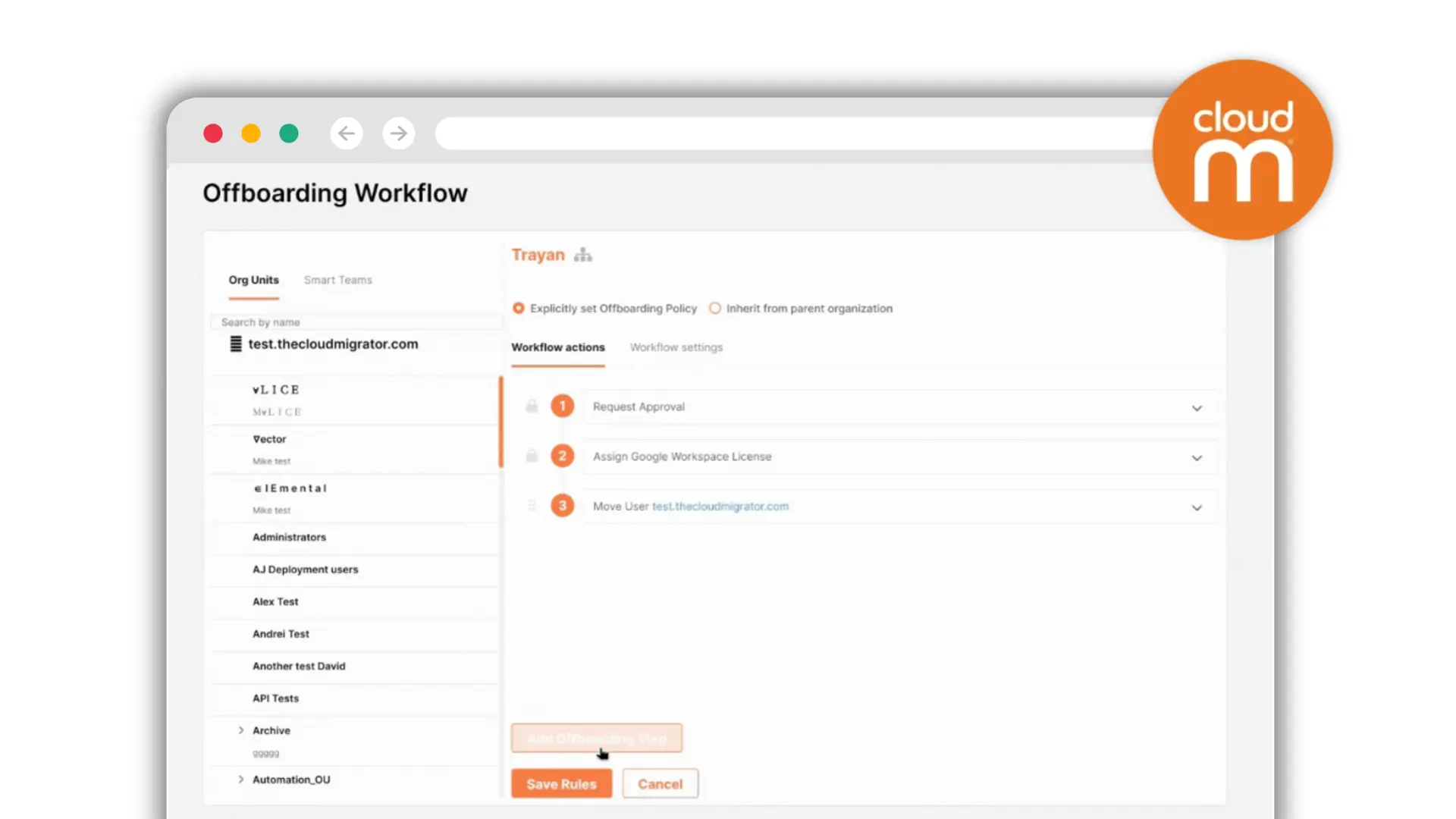Click the browser forward arrow button

tap(399, 133)
